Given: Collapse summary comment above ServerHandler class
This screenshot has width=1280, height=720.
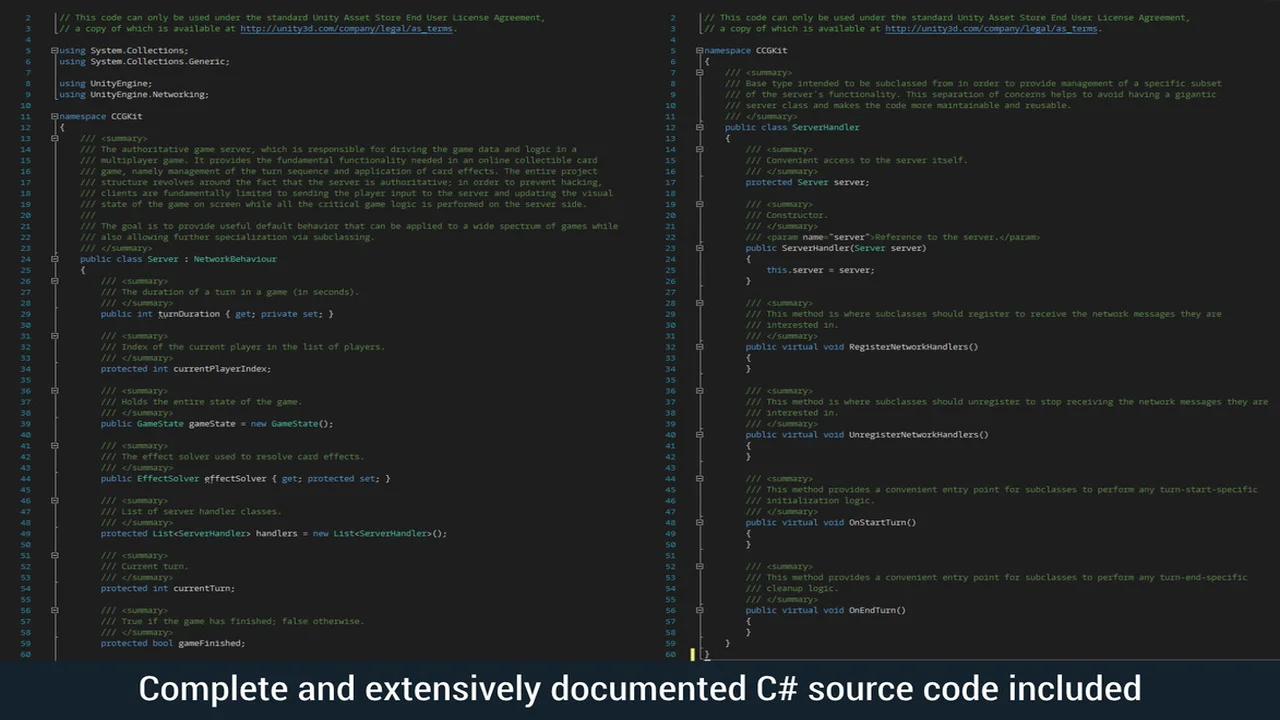Looking at the screenshot, I should pyautogui.click(x=699, y=72).
